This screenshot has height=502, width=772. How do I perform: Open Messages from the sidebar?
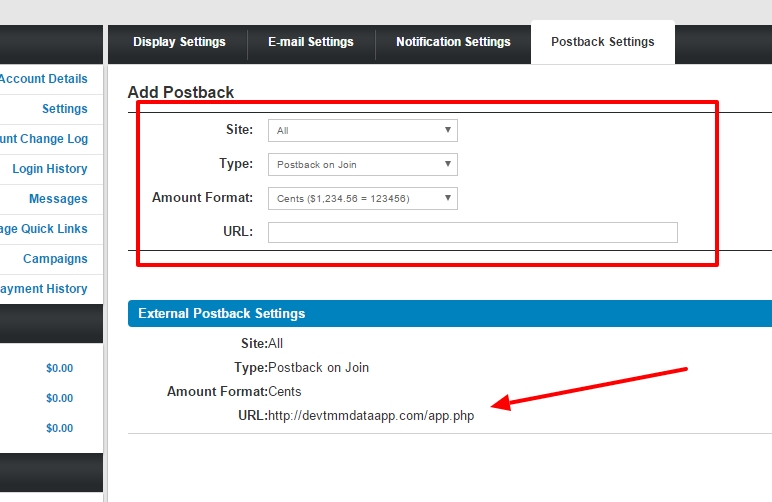[58, 199]
